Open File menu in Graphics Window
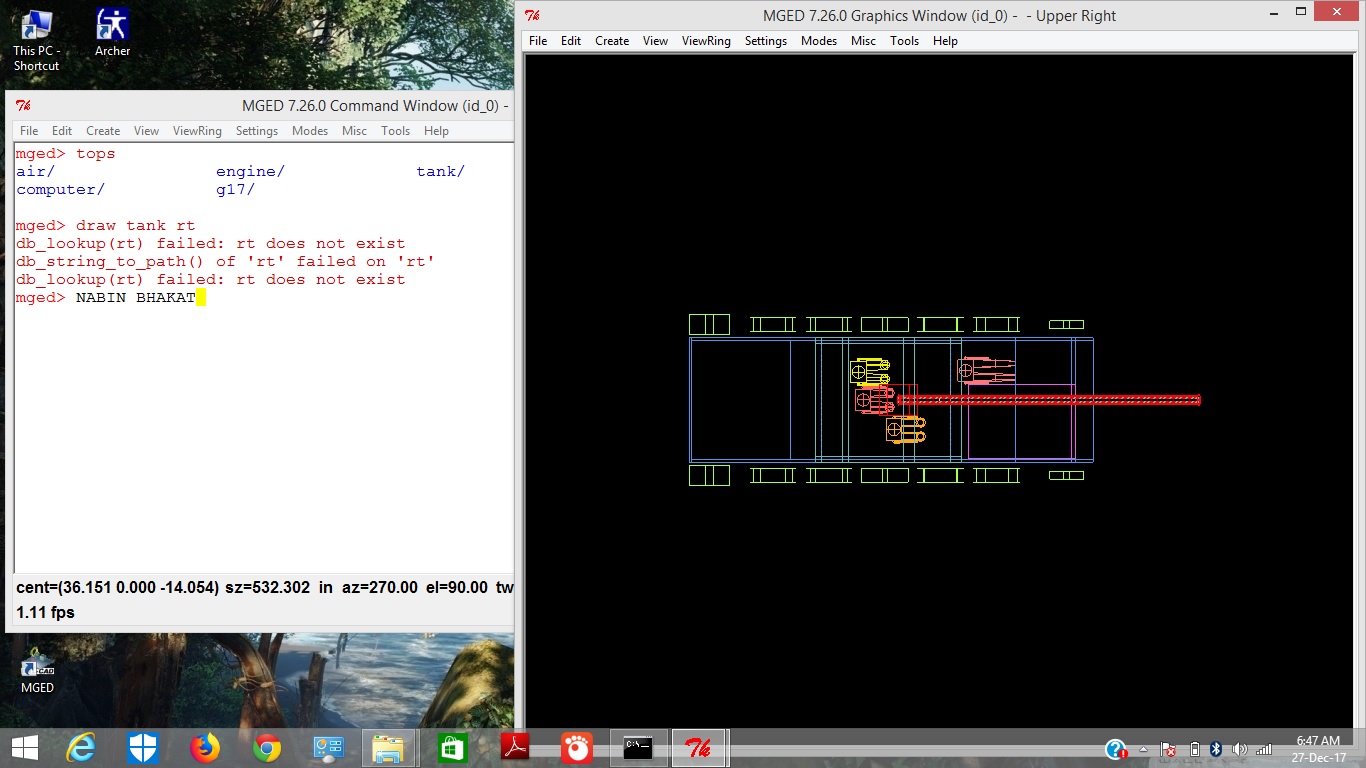 538,41
